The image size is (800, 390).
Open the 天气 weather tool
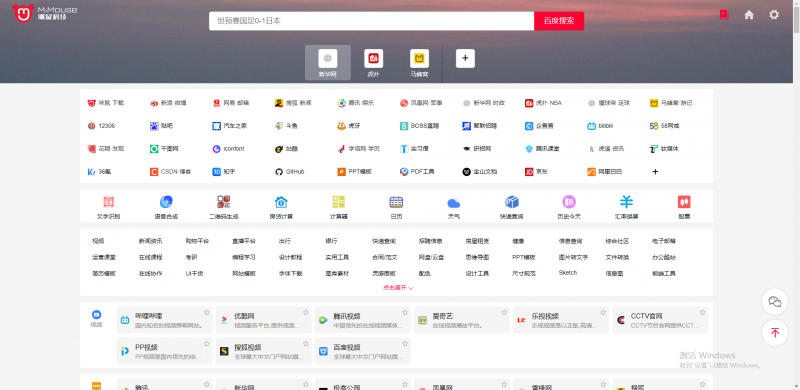(454, 208)
